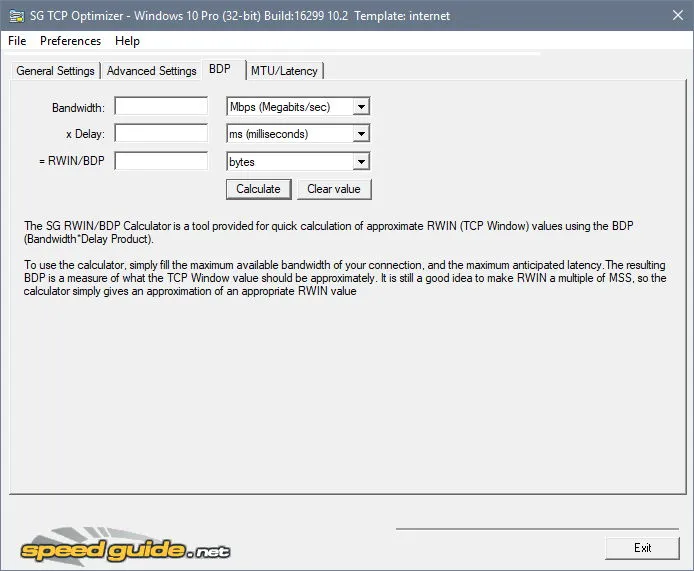Image resolution: width=694 pixels, height=571 pixels.
Task: Click the Exit button
Action: click(x=642, y=548)
